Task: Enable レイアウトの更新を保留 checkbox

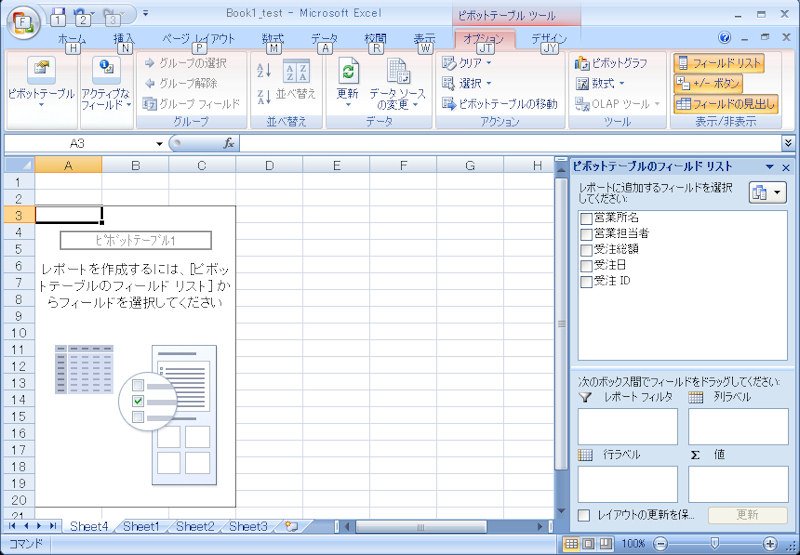Action: (x=584, y=515)
